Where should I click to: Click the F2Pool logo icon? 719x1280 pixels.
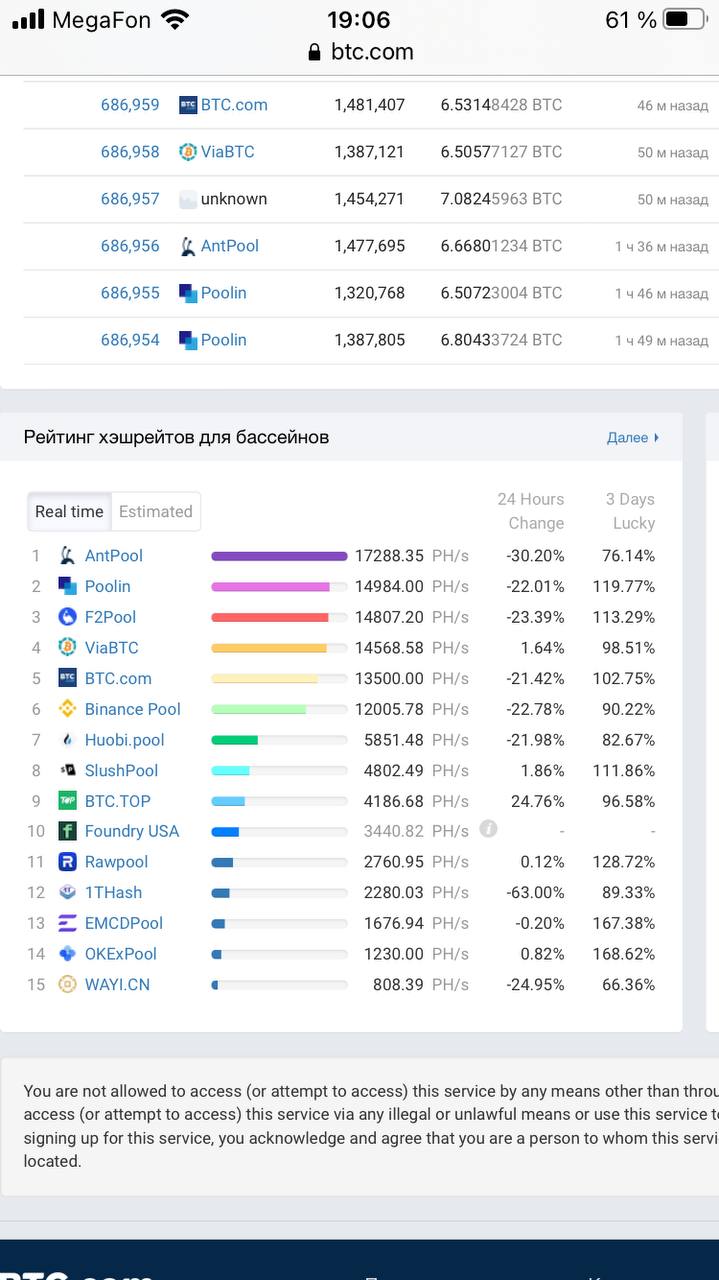pos(67,617)
